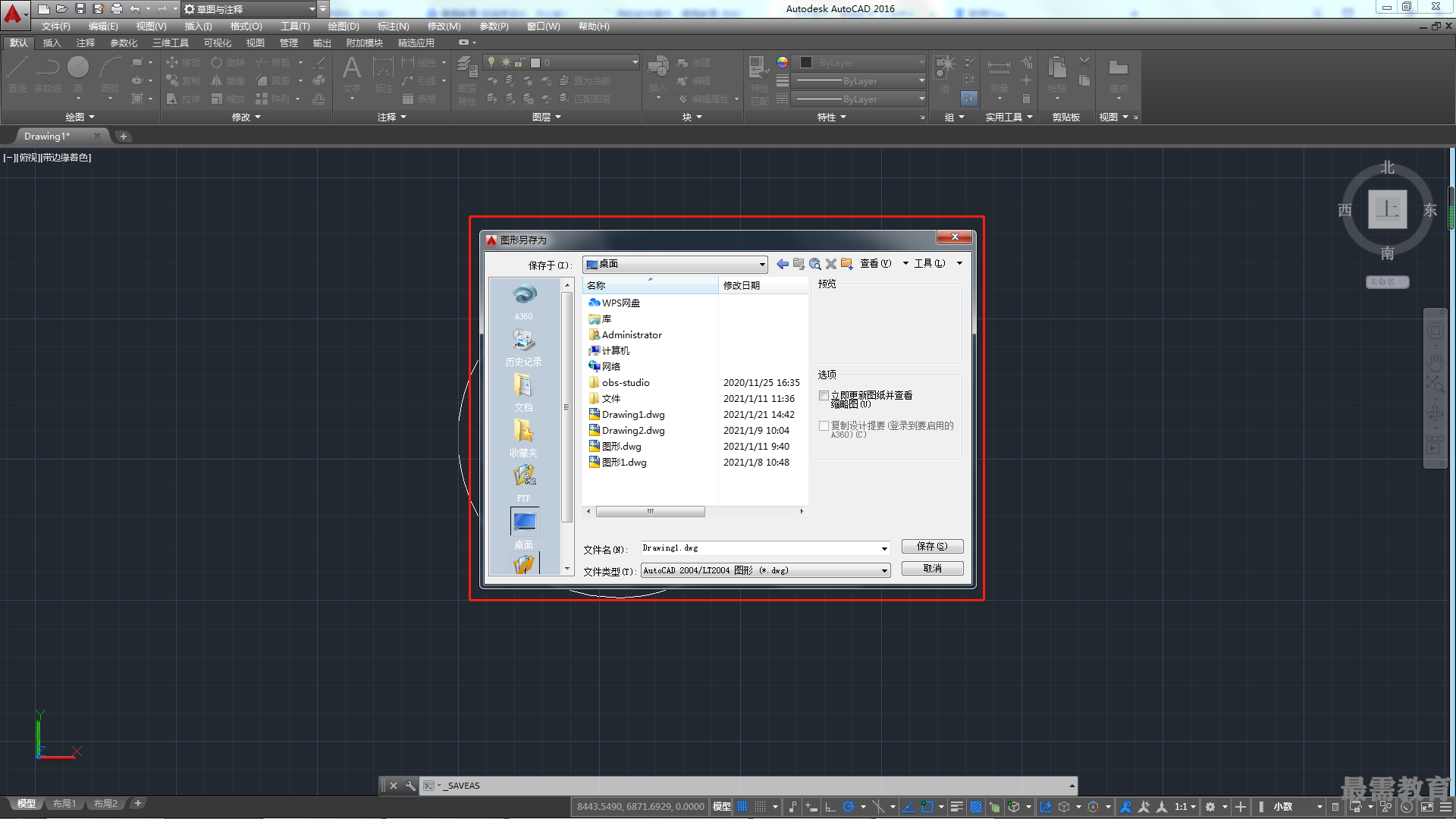
Task: Click the Open file icon in quick access toolbar
Action: (x=61, y=9)
